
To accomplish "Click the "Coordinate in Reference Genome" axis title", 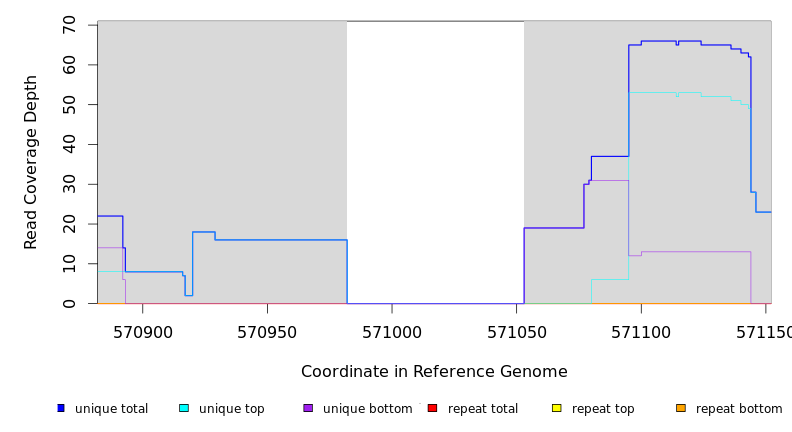I will (x=434, y=372).
